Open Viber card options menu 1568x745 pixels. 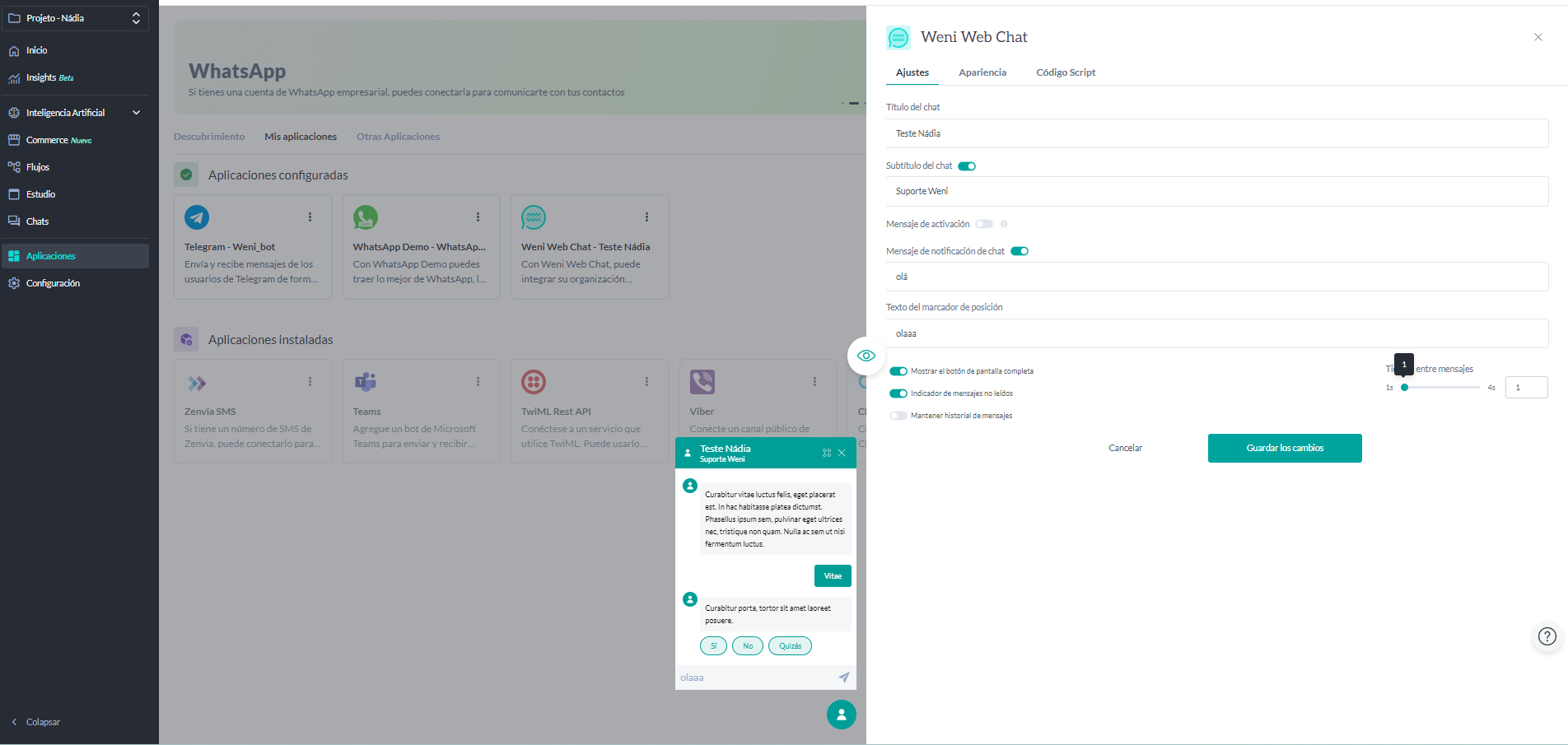814,382
